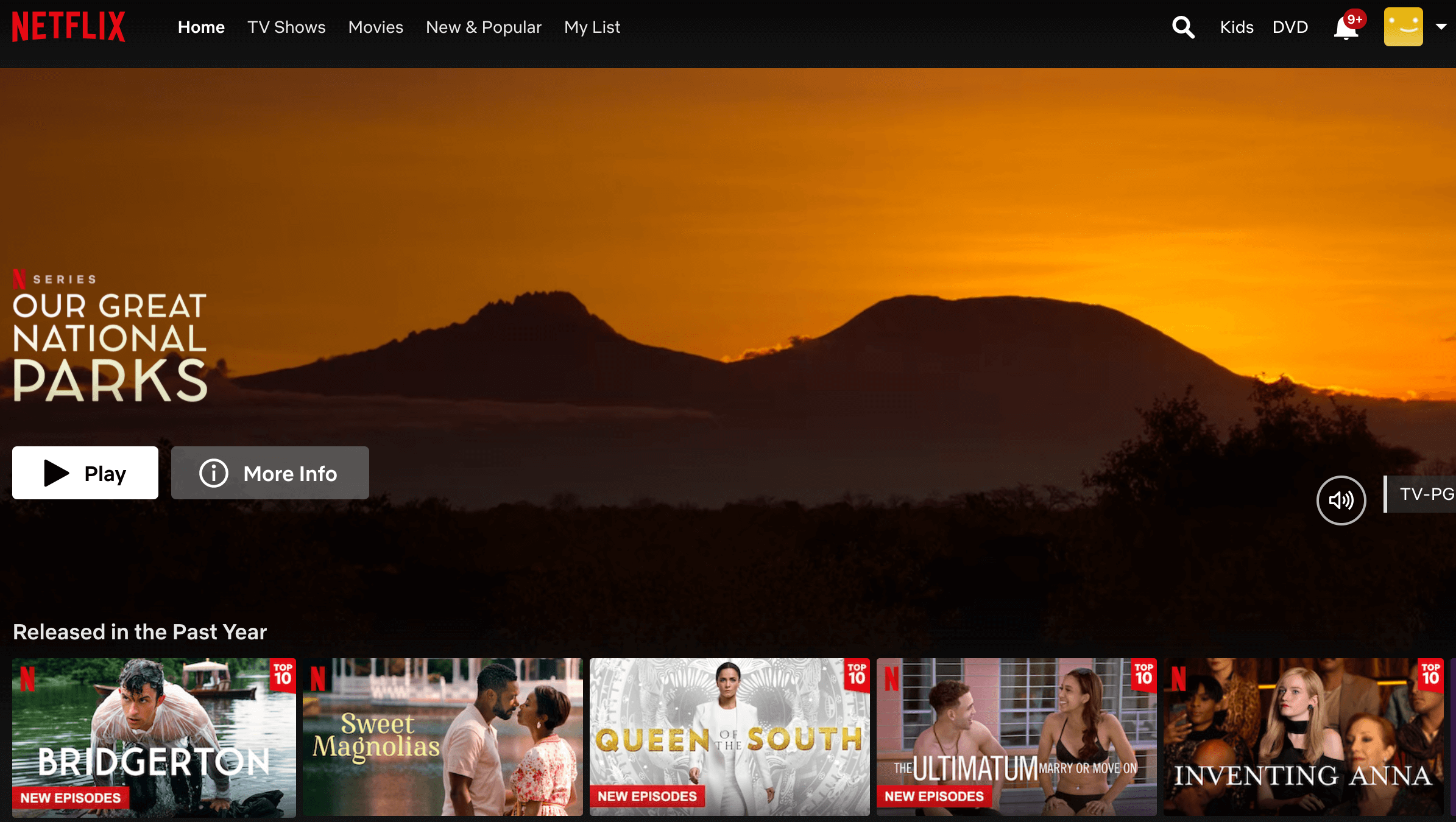The image size is (1456, 822).
Task: Click the N Series label above the title
Action: [55, 279]
